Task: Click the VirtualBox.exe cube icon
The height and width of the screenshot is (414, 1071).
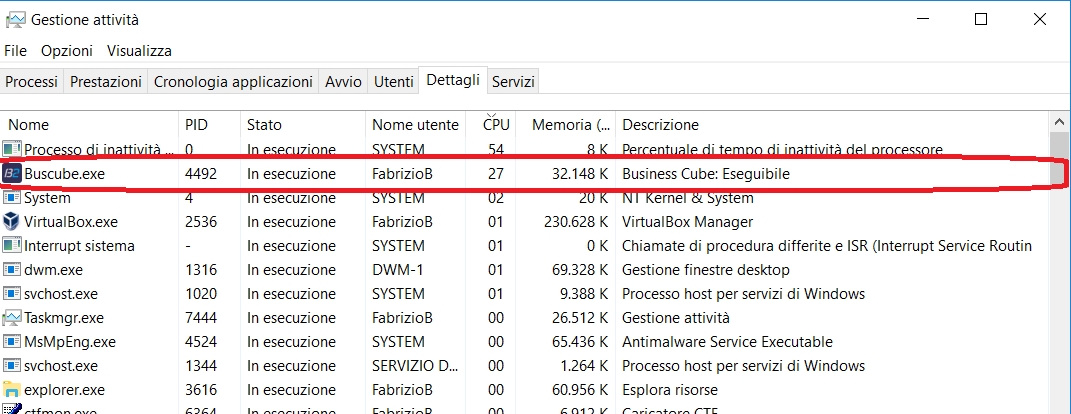Action: click(13, 222)
